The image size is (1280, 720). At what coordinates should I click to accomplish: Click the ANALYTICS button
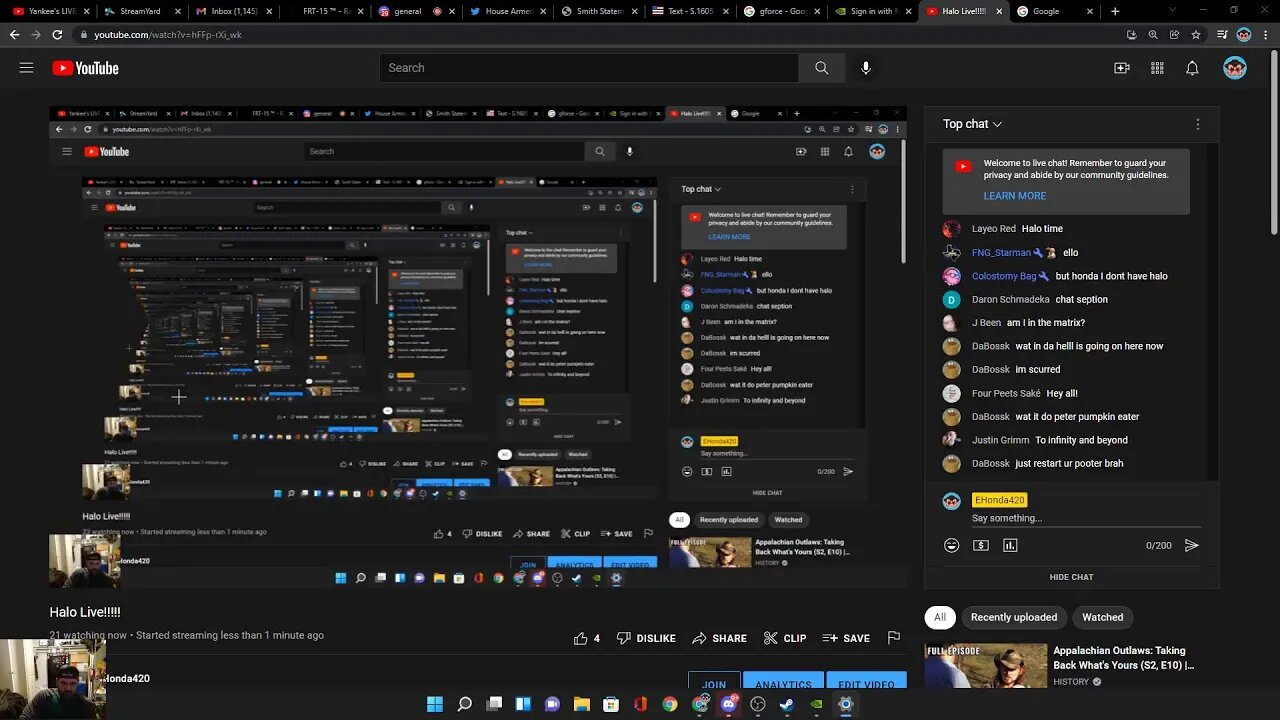783,681
